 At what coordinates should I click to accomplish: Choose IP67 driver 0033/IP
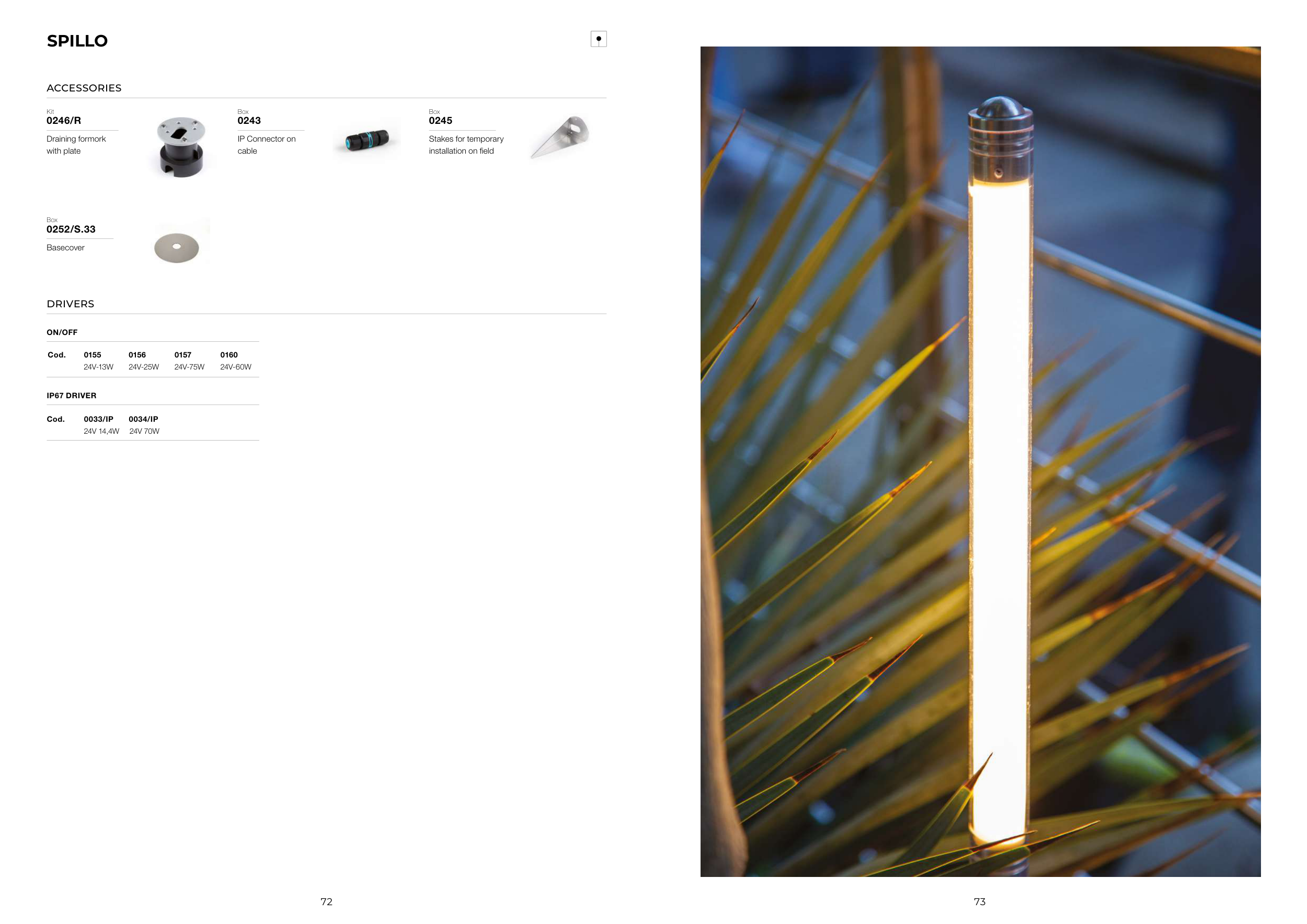pyautogui.click(x=98, y=419)
